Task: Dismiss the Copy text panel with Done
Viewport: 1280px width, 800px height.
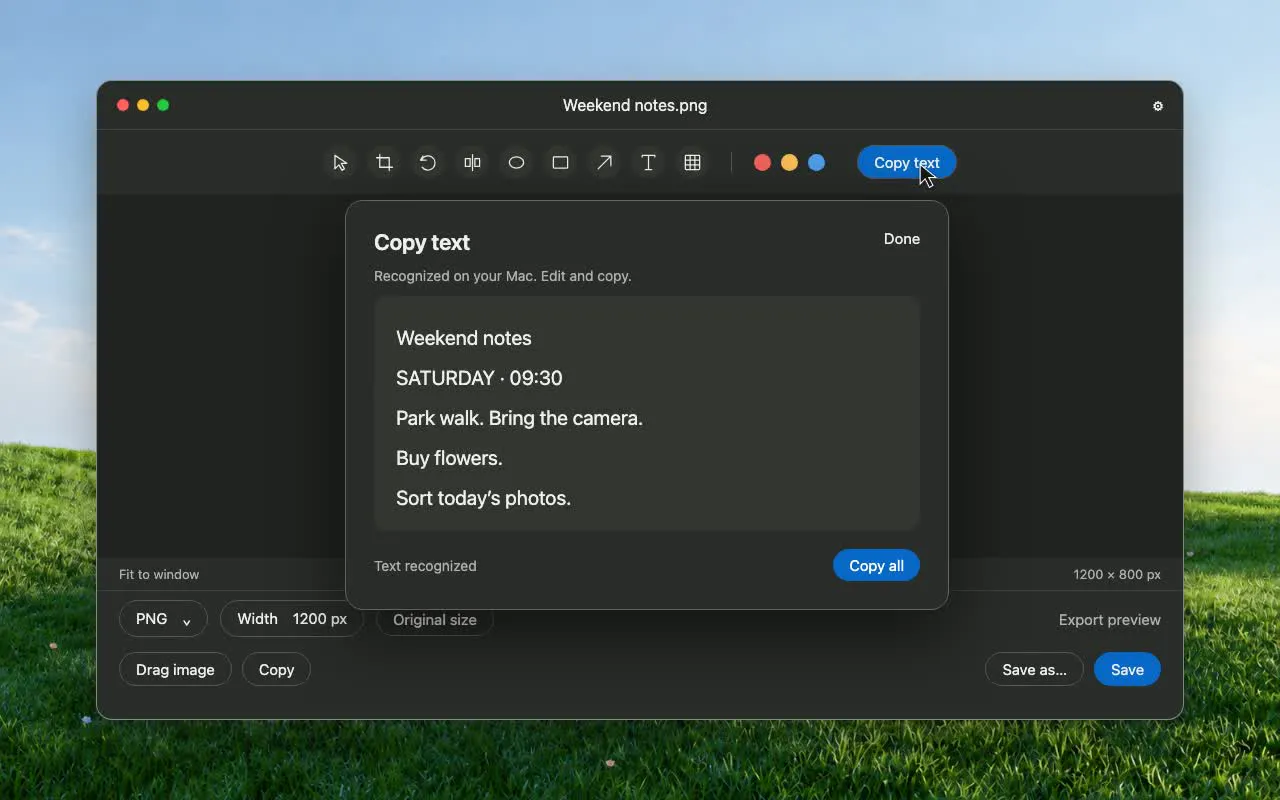Action: [902, 239]
